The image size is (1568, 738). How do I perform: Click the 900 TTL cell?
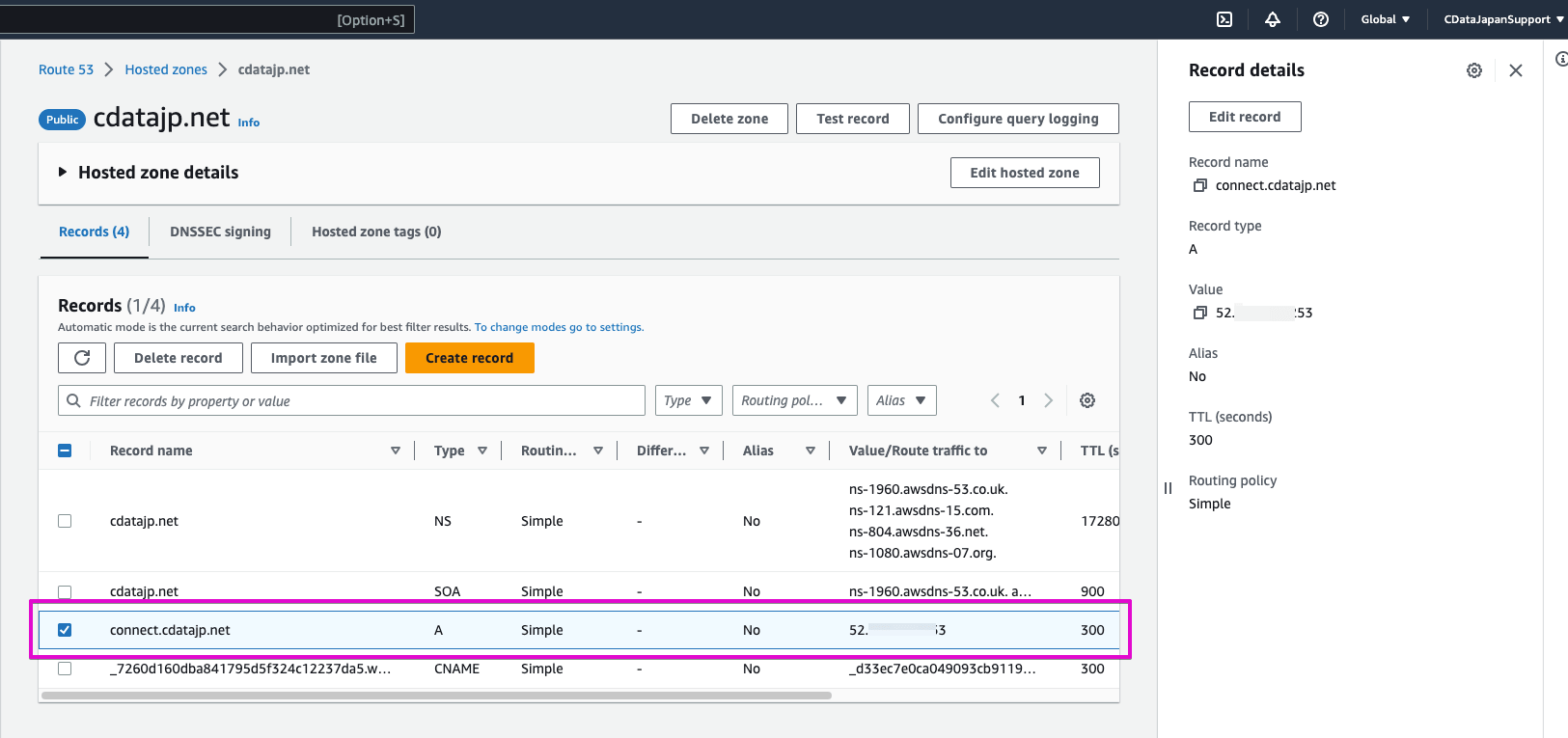[1092, 591]
